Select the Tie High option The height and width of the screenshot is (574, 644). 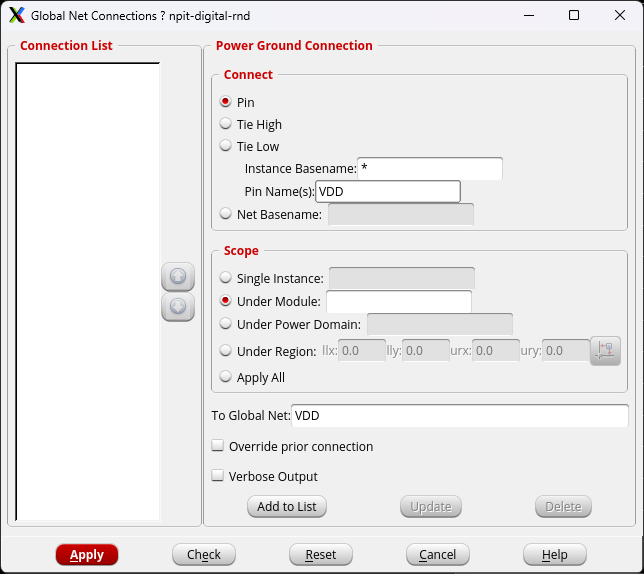(x=225, y=124)
